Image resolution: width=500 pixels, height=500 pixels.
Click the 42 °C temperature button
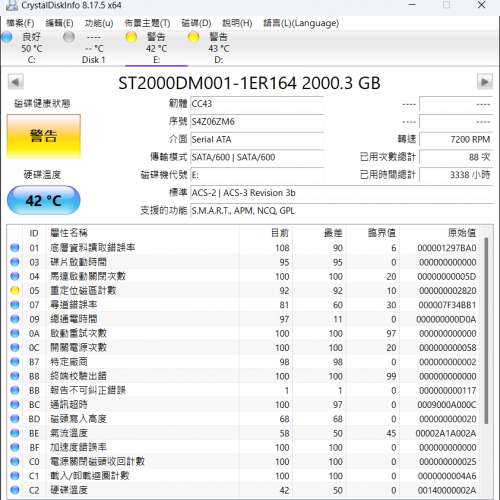[x=44, y=200]
